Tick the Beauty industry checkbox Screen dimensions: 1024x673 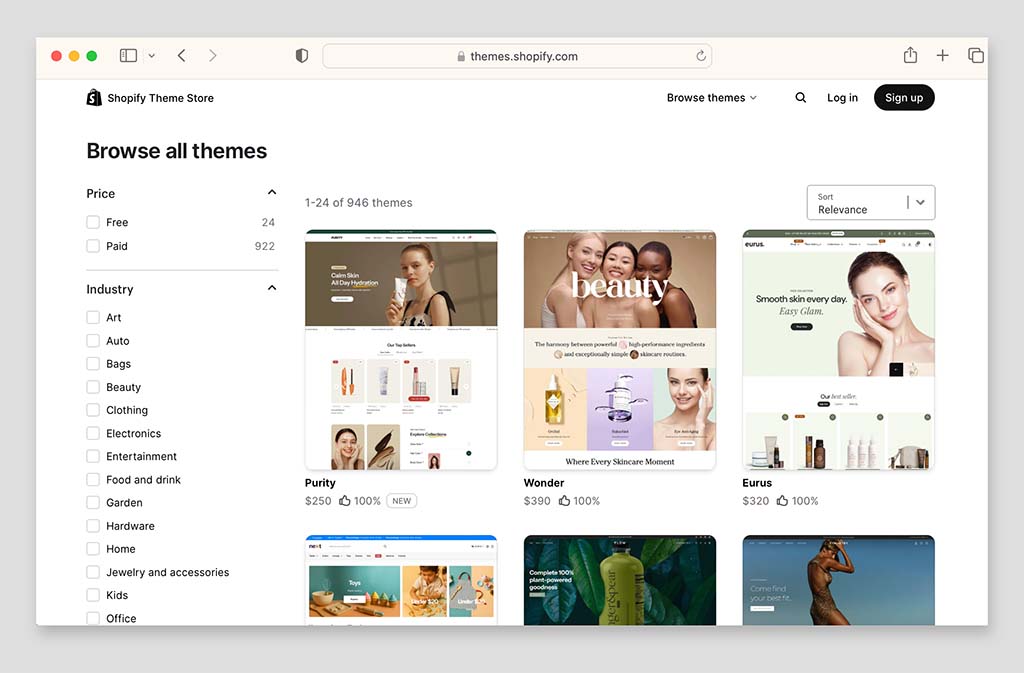point(93,387)
